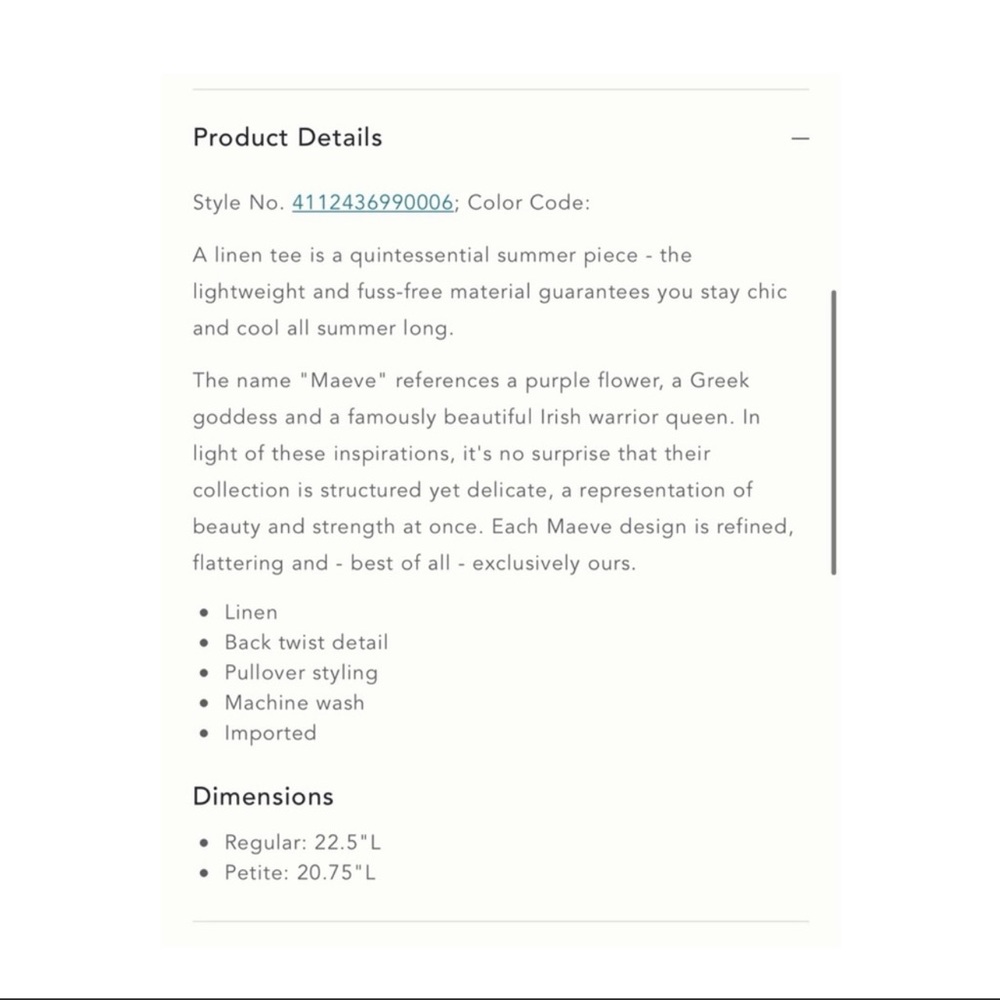Select the Linen bullet item
Screen dimensions: 1000x1000
(x=251, y=612)
